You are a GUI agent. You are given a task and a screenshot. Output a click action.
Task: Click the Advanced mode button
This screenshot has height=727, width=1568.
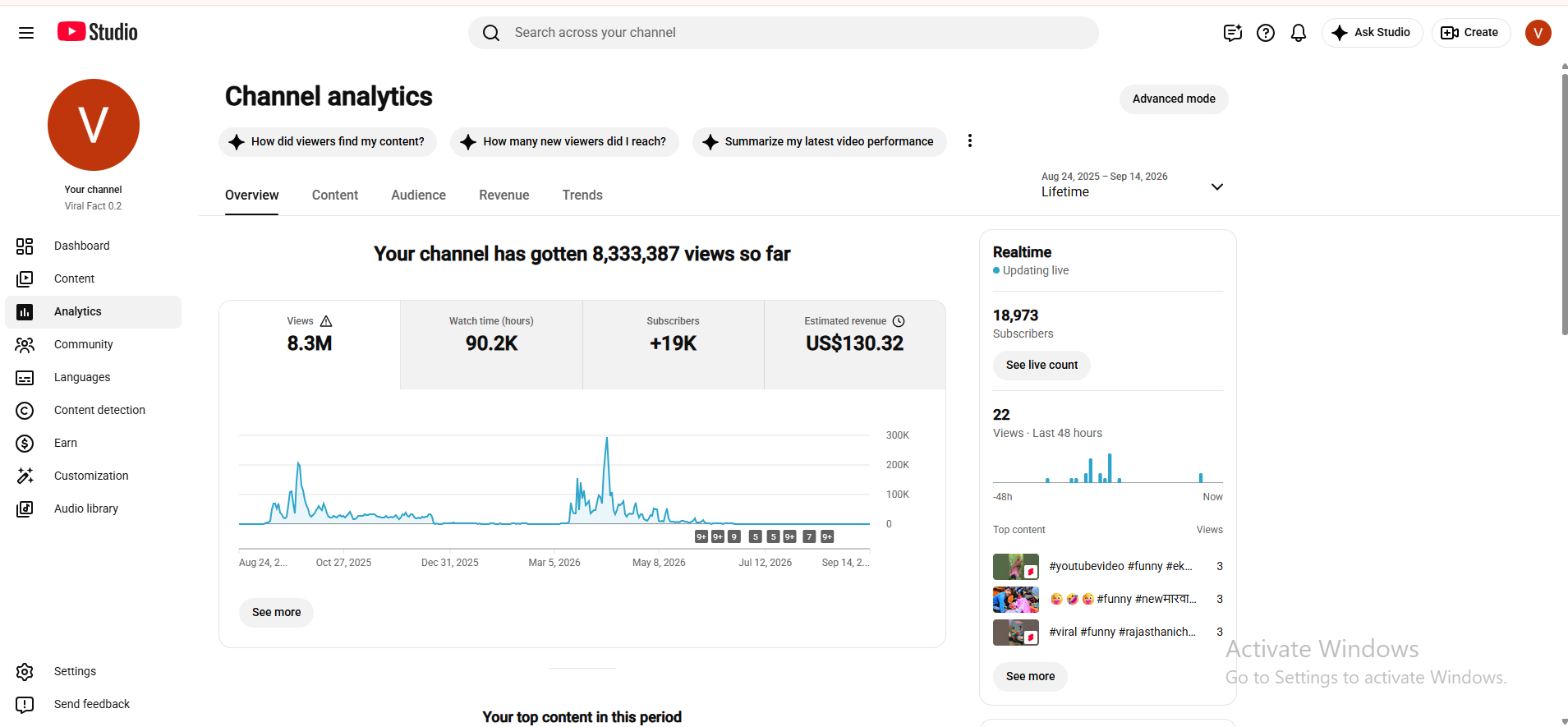(1174, 99)
